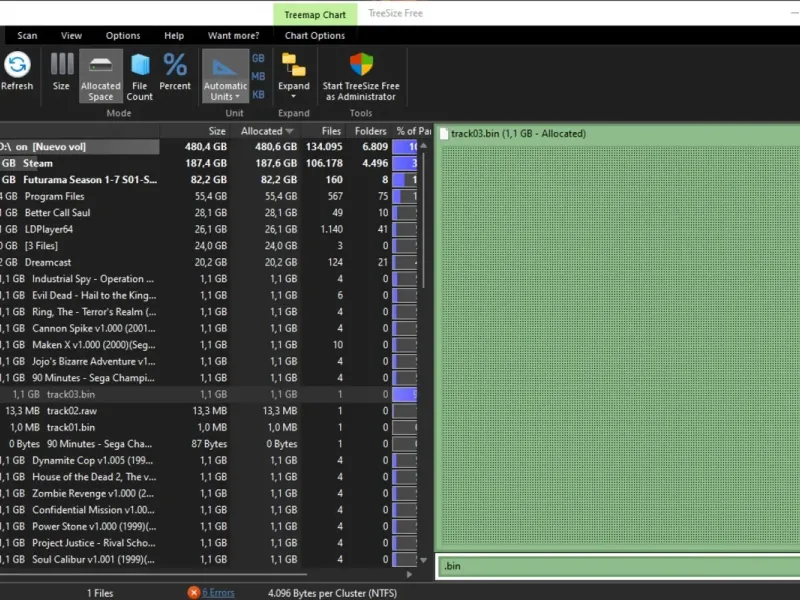The width and height of the screenshot is (800, 600).
Task: Open the Scan menu
Action: (x=27, y=36)
